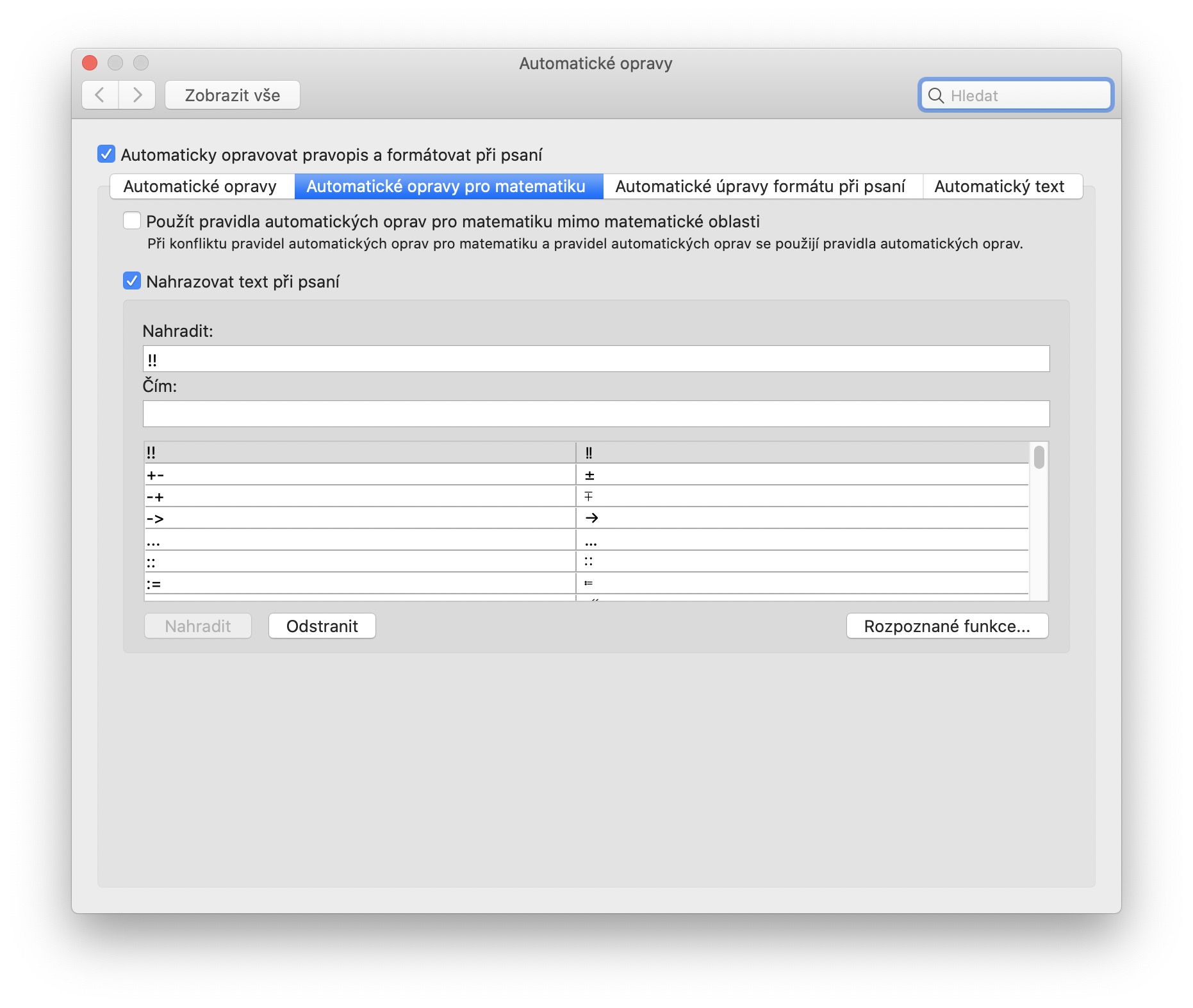Image resolution: width=1193 pixels, height=1008 pixels.
Task: Select the +- replacement row
Action: [x=359, y=475]
